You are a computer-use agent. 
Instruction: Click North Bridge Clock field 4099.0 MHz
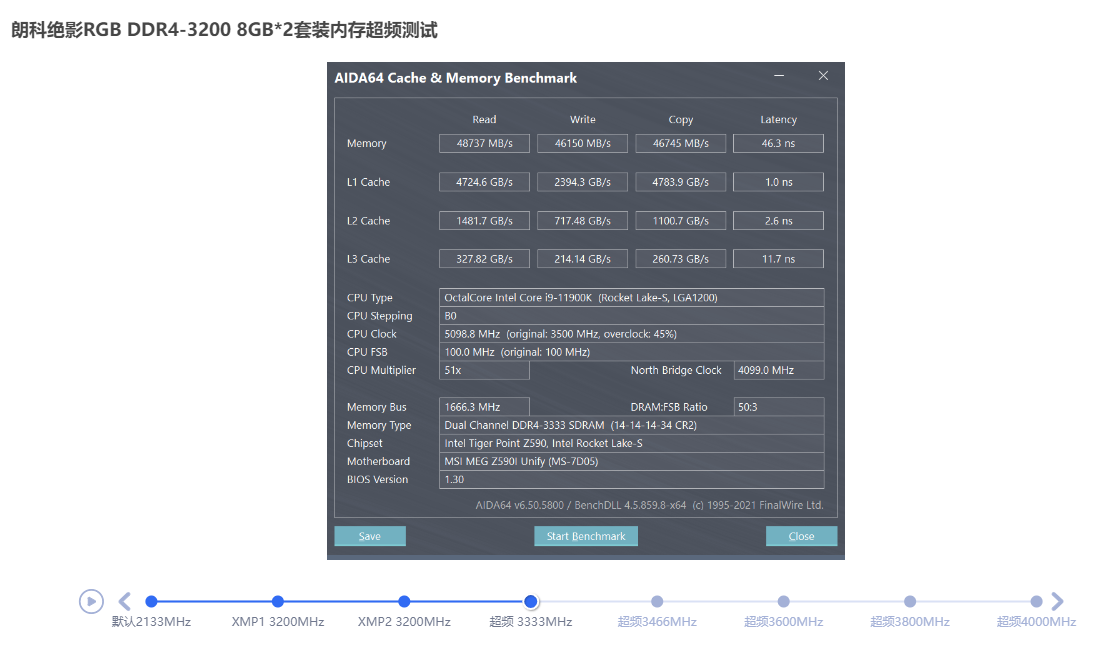[779, 370]
